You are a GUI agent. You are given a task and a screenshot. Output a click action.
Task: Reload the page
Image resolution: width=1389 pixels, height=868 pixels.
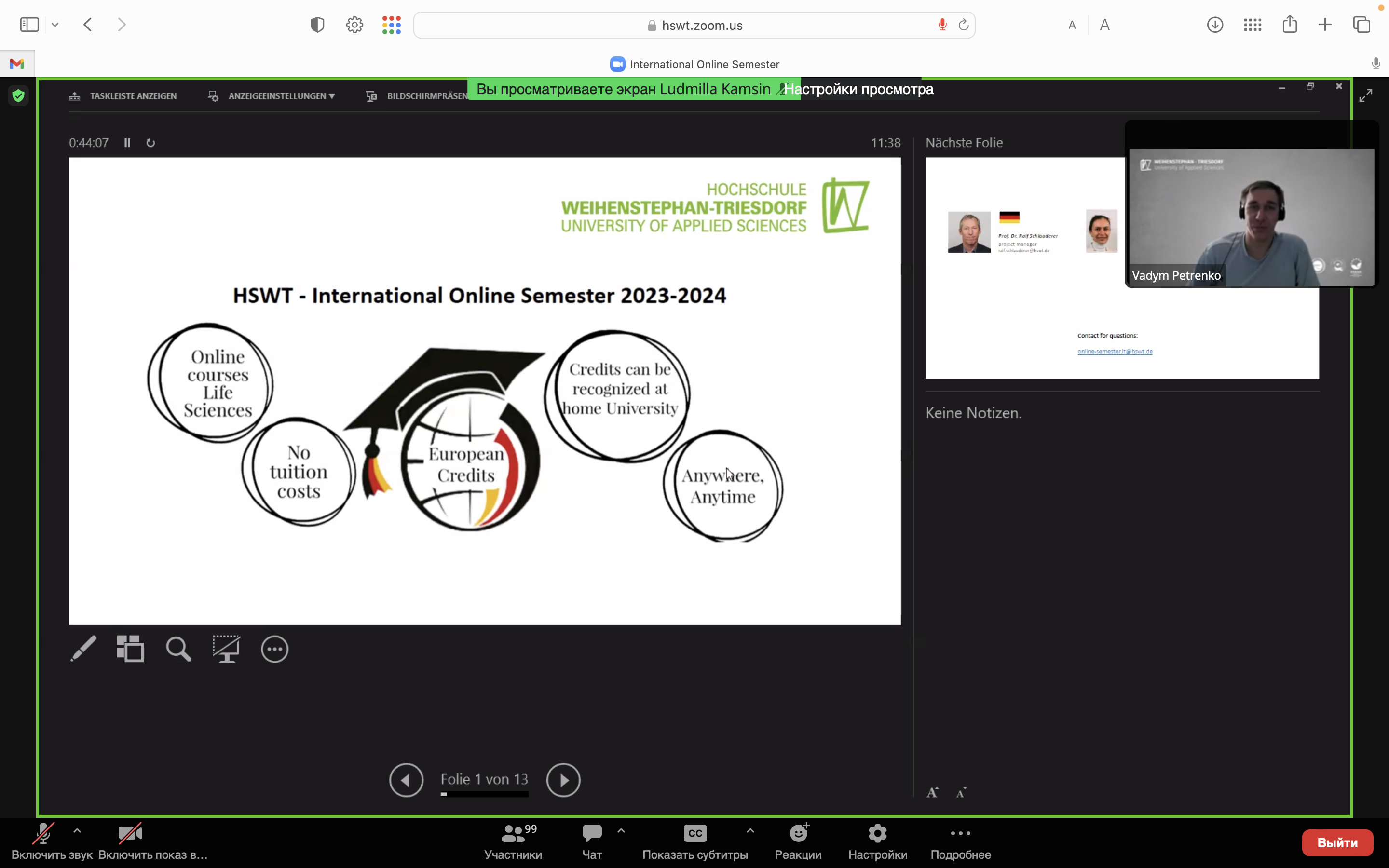[964, 25]
